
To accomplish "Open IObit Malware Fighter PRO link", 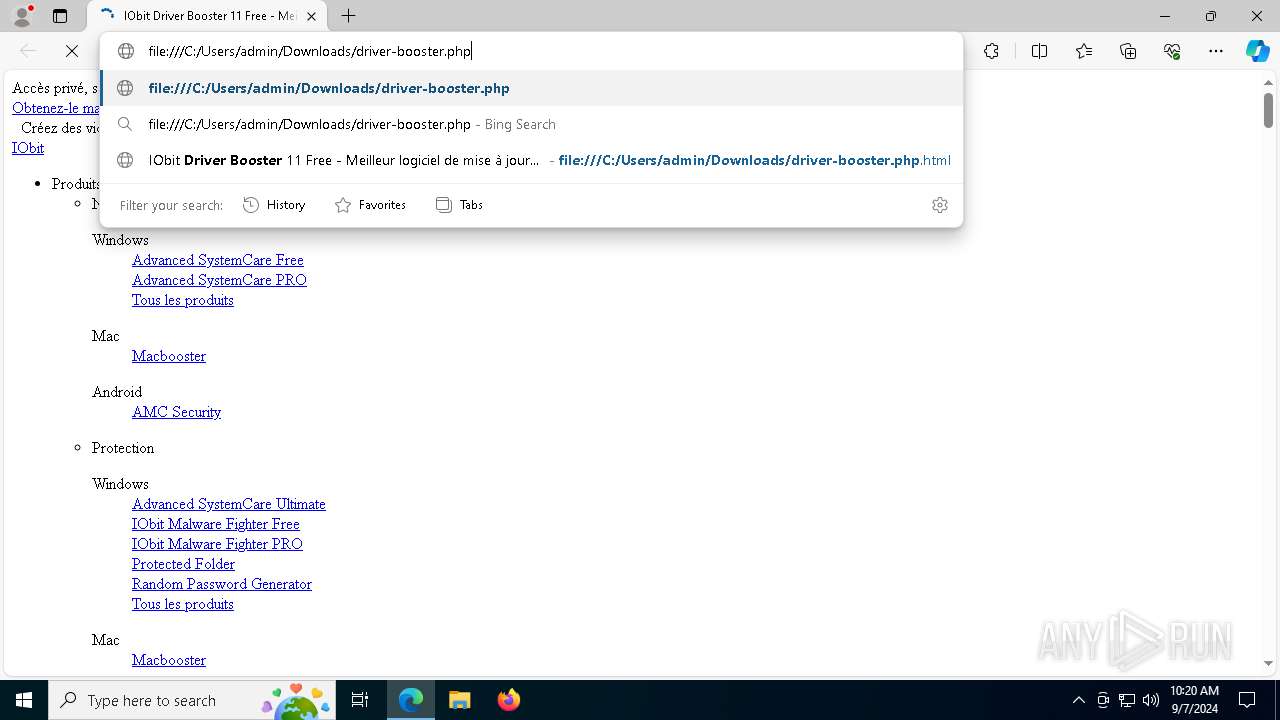I will [x=217, y=544].
